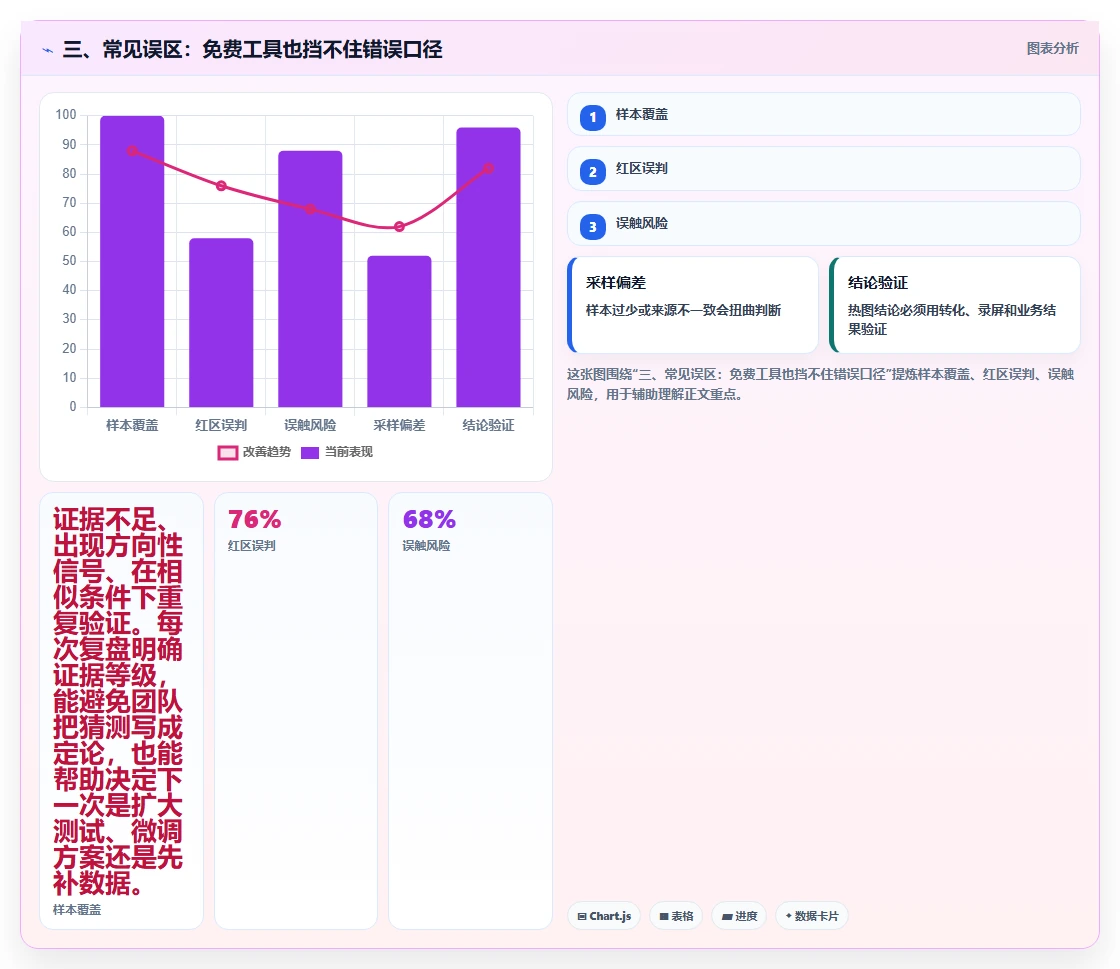Click the x-axis label 误触风险

[x=310, y=426]
